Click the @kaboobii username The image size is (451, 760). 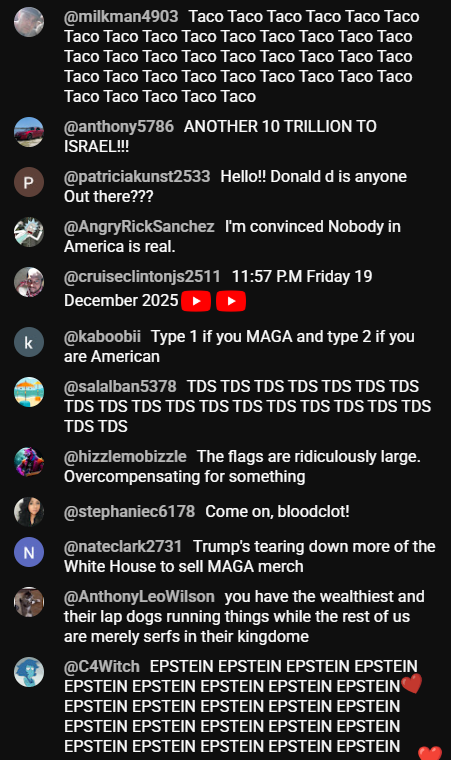tap(102, 336)
